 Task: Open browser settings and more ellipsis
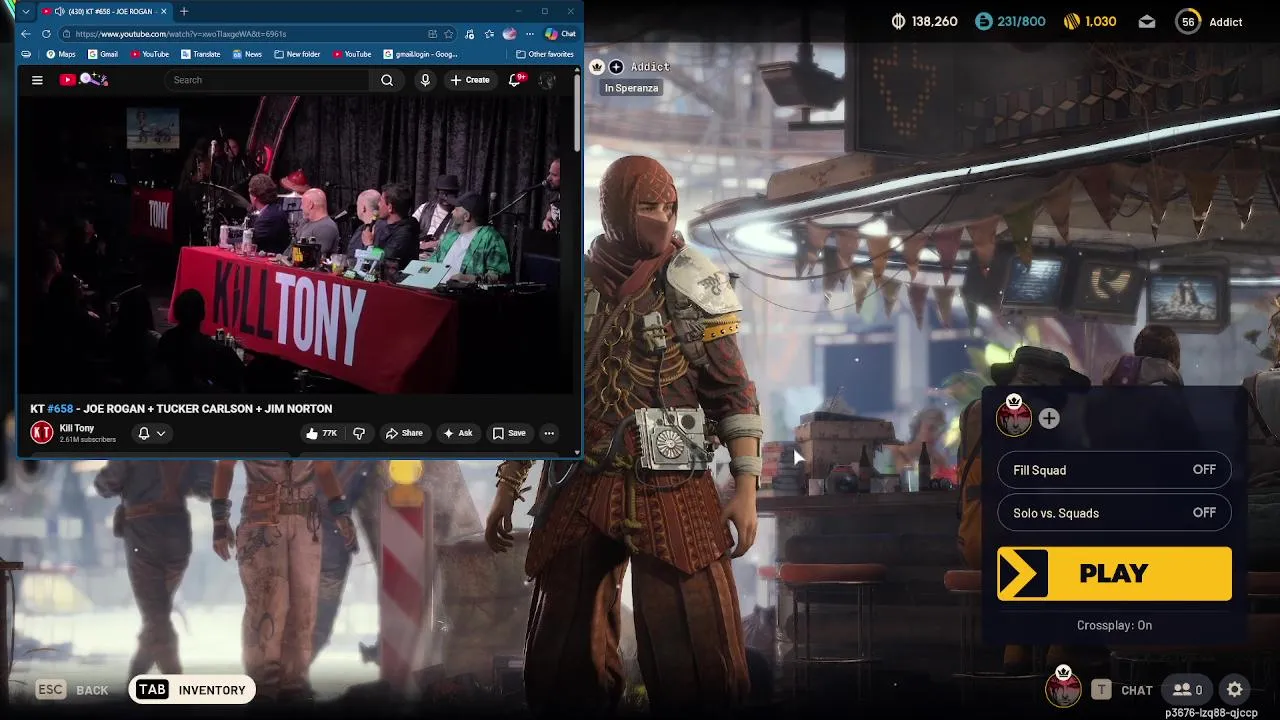click(x=530, y=34)
